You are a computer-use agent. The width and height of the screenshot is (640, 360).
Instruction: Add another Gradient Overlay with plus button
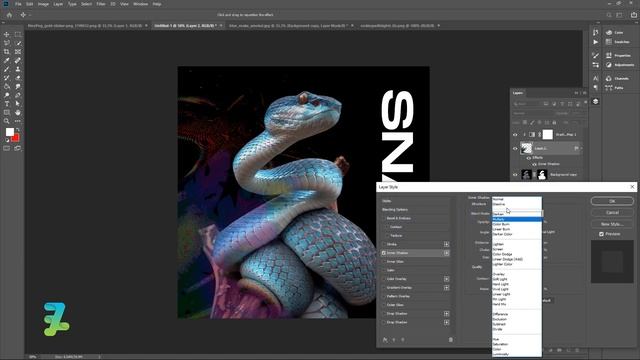click(447, 287)
